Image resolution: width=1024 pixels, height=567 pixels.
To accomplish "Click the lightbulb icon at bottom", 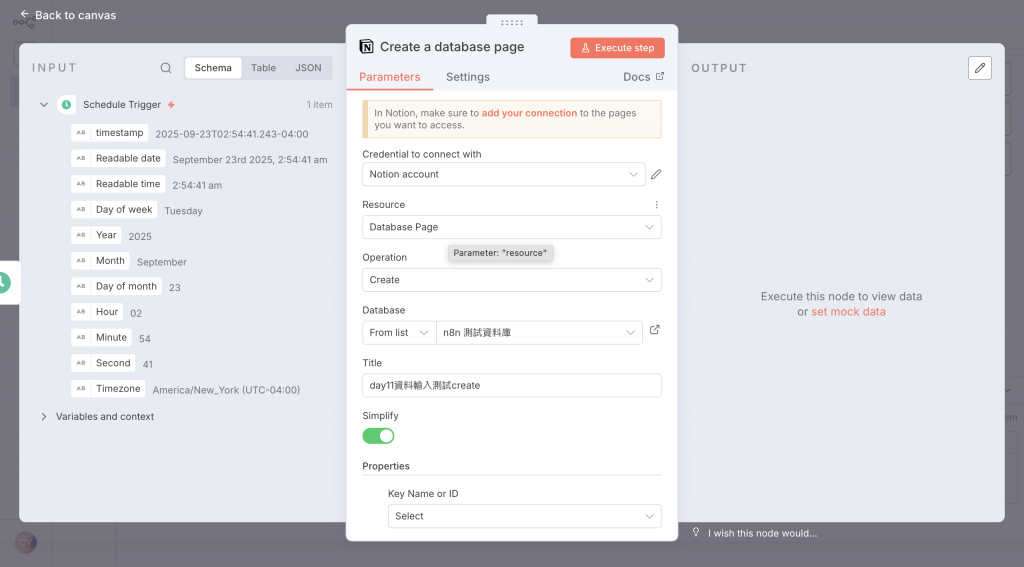I will click(696, 532).
